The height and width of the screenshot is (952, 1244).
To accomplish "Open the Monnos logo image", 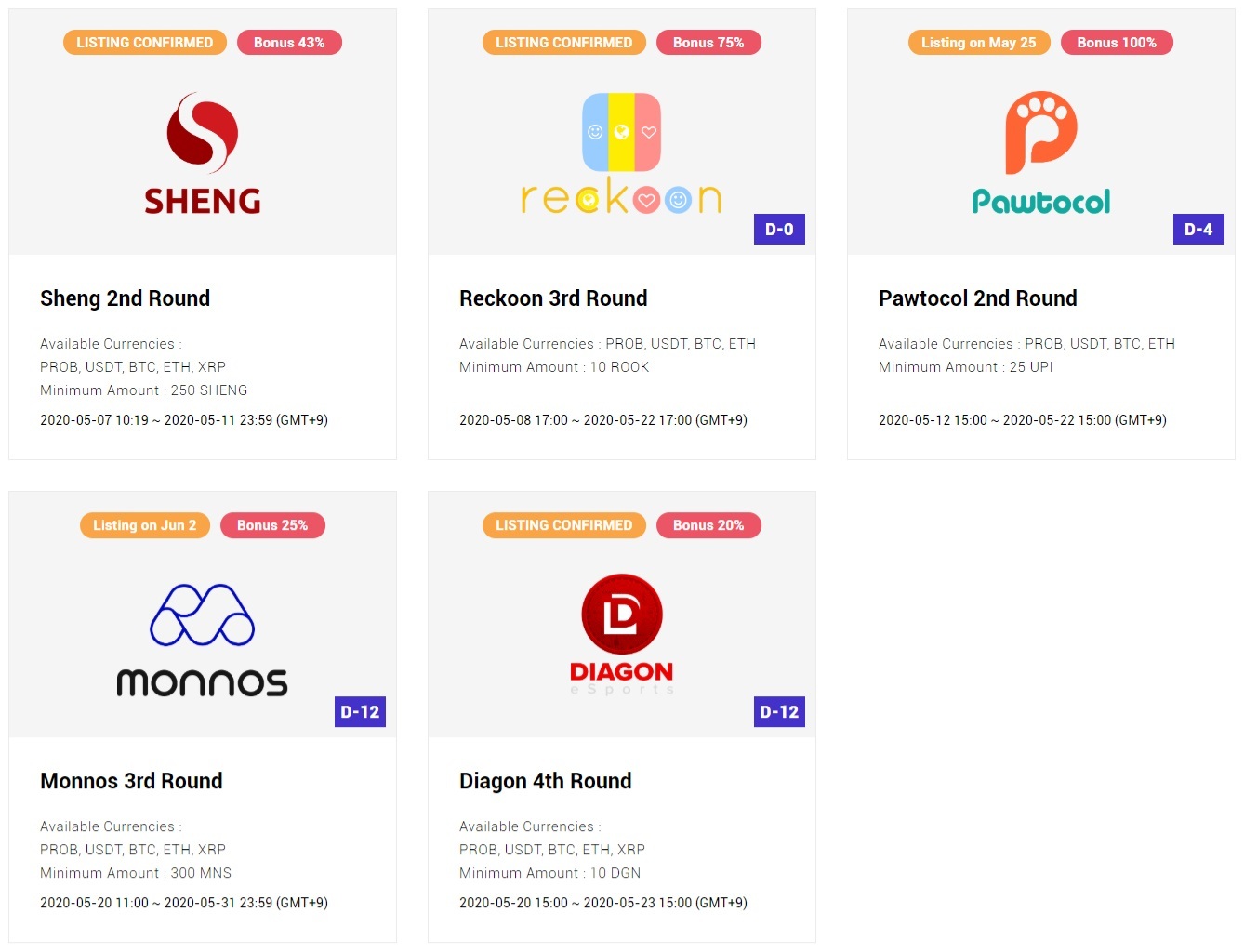I will (x=202, y=640).
